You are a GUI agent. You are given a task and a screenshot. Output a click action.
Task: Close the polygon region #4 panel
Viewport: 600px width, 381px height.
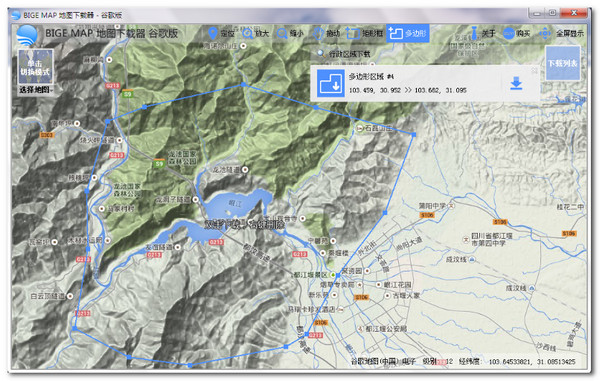pos(534,70)
